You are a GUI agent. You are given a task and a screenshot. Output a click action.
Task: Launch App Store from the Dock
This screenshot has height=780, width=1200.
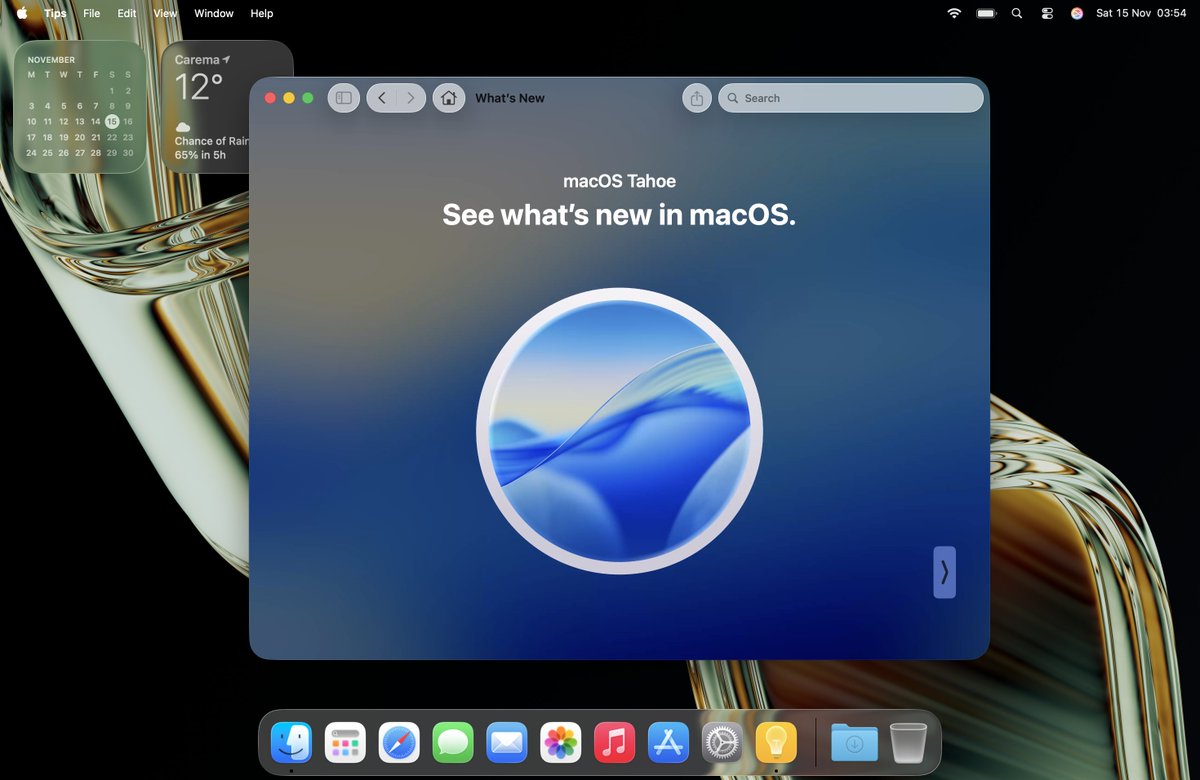[669, 742]
